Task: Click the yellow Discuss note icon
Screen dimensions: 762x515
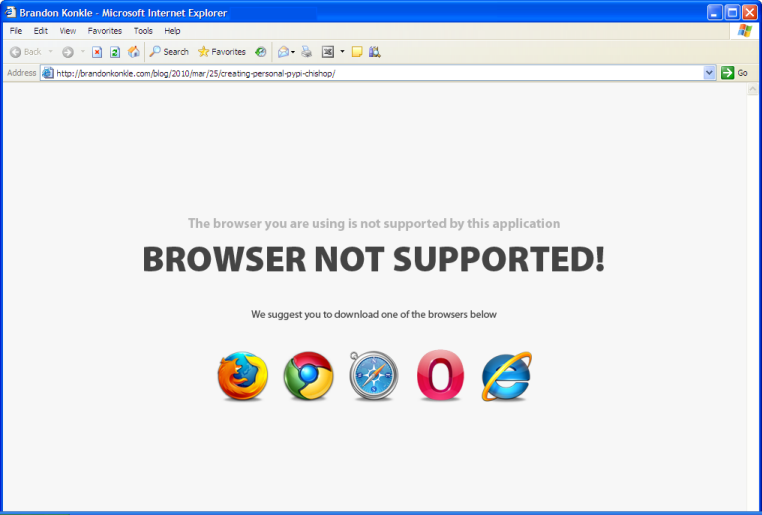Action: pyautogui.click(x=357, y=52)
